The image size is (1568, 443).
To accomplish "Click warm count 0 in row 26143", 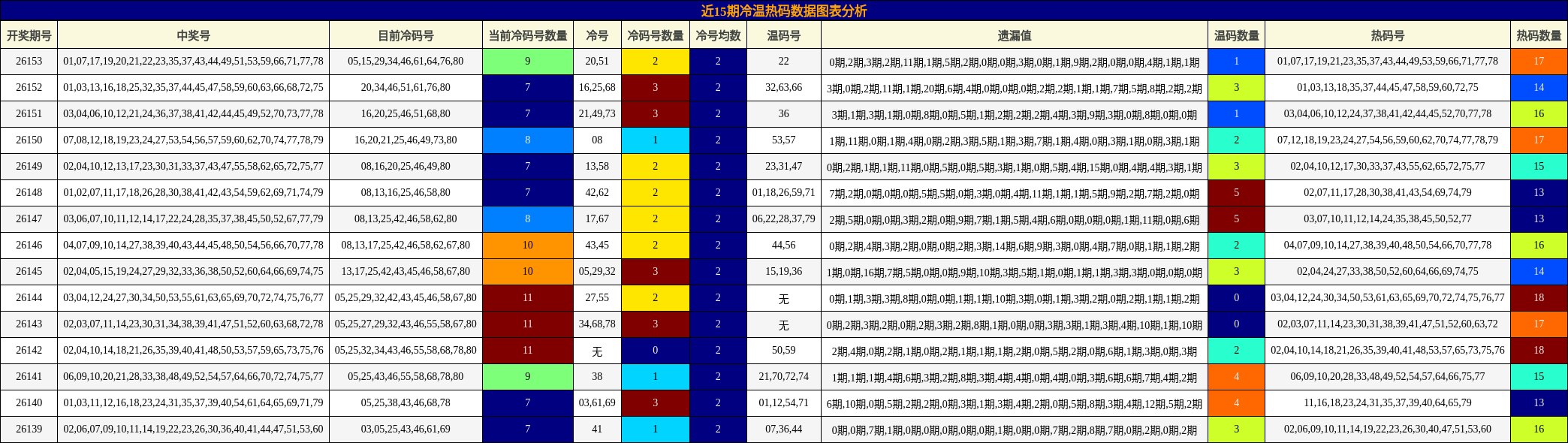I will 1237,324.
